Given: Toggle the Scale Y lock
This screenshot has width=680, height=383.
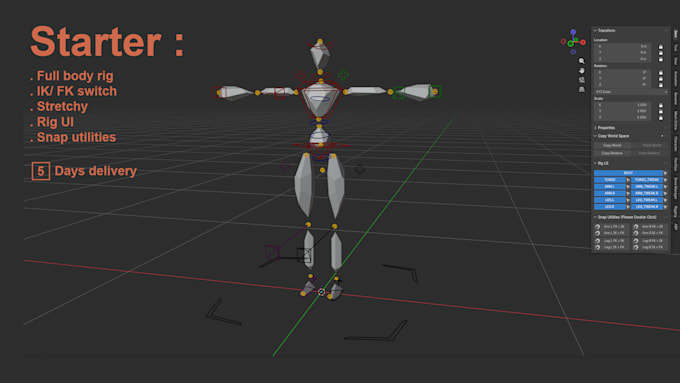Looking at the screenshot, I should point(660,111).
